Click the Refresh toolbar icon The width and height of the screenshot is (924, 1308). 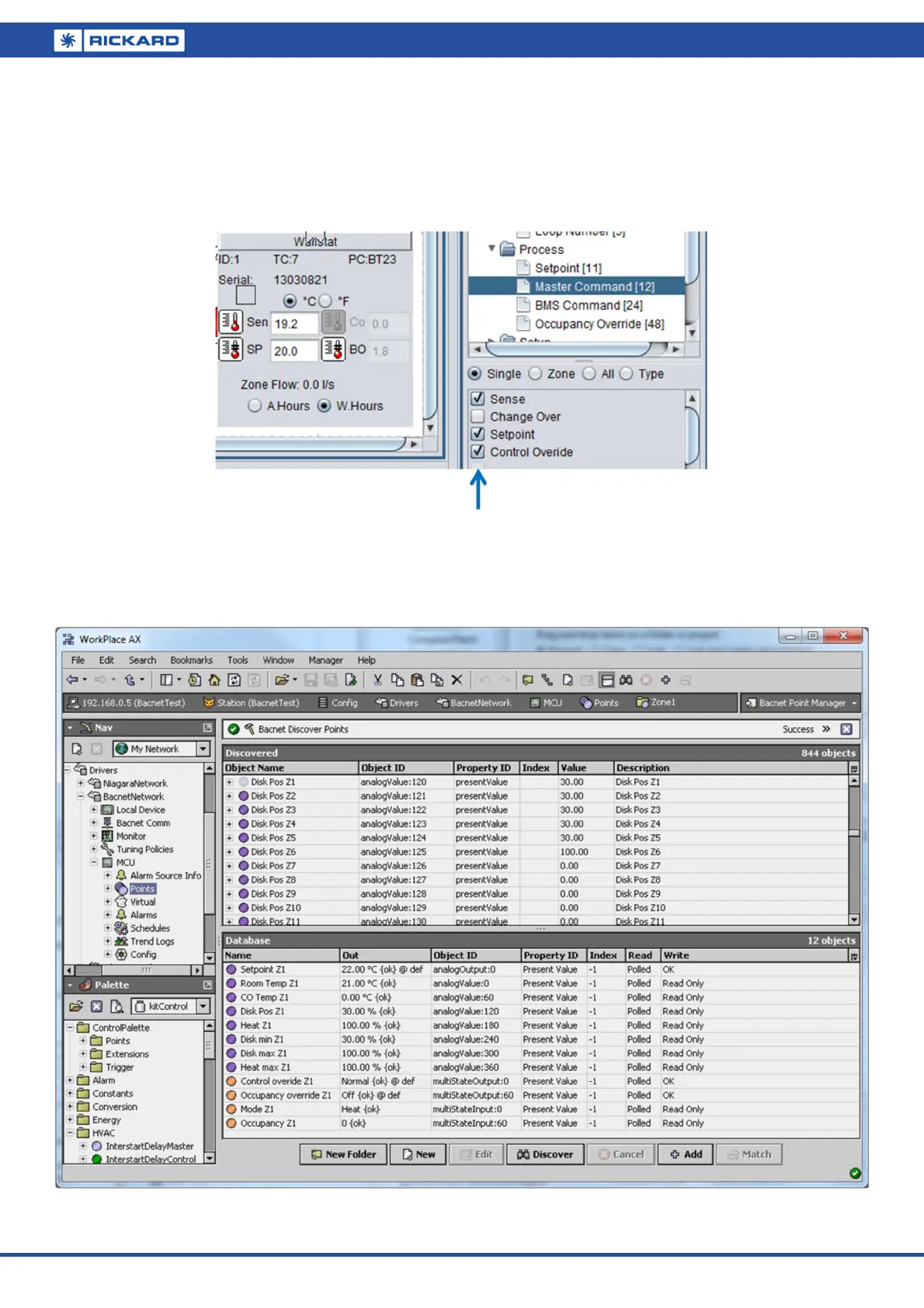[x=234, y=680]
